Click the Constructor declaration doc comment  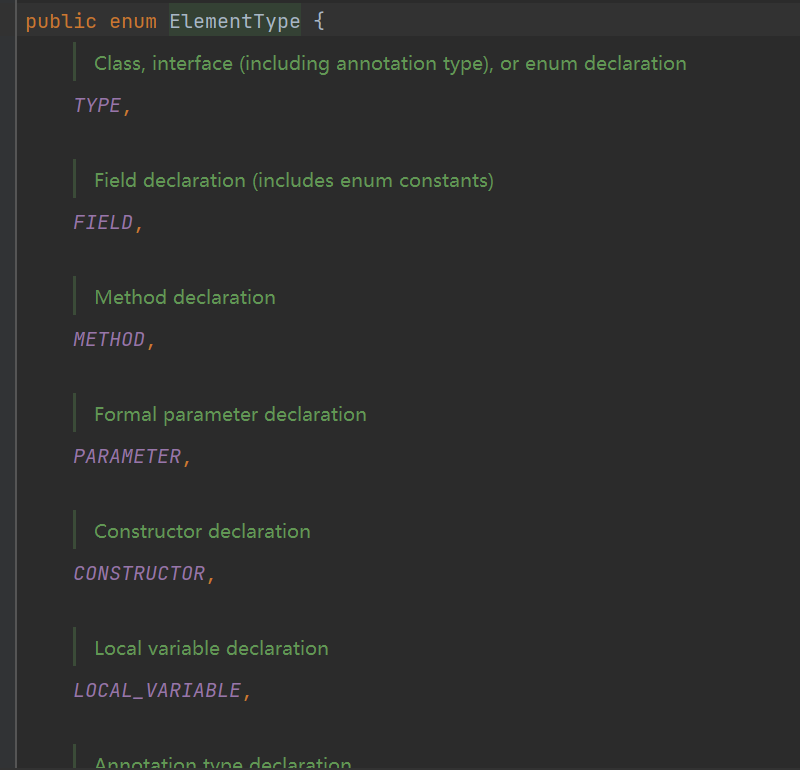tap(202, 532)
